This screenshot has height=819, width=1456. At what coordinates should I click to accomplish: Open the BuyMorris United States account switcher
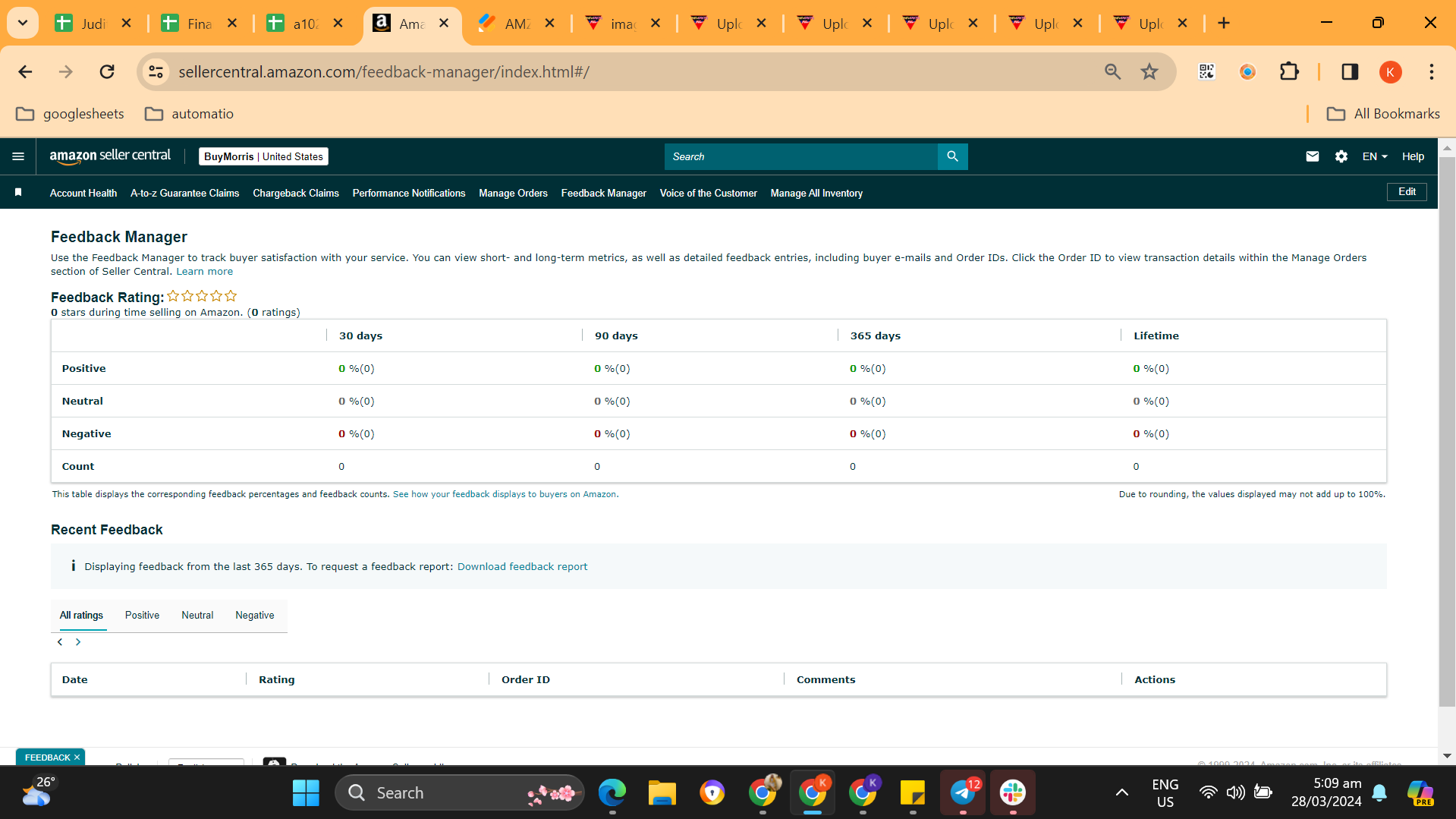(x=263, y=156)
